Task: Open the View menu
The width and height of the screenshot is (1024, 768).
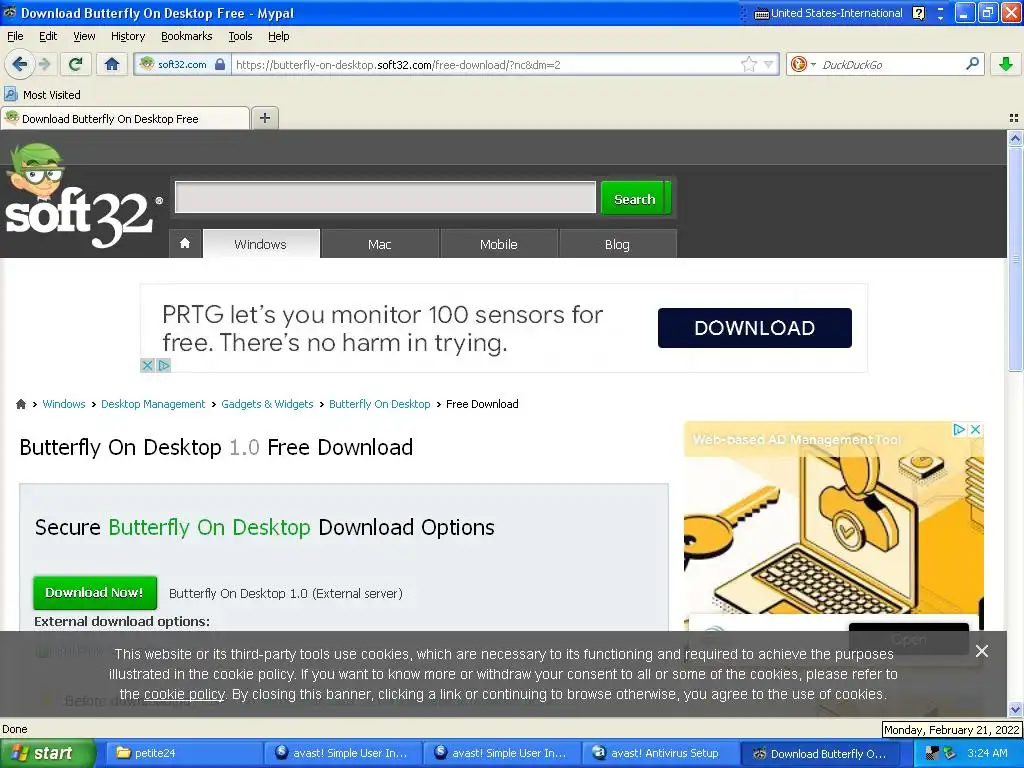Action: [x=84, y=36]
